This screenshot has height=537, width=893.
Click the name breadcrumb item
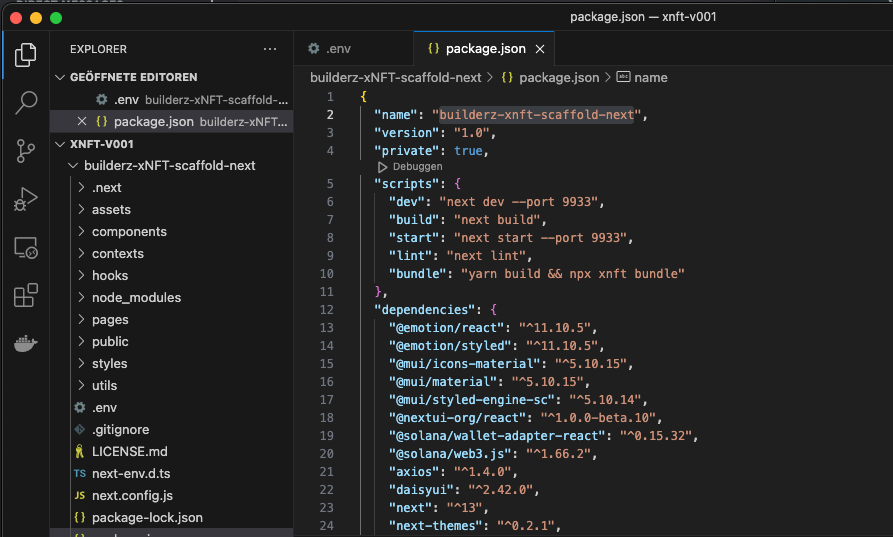[650, 77]
